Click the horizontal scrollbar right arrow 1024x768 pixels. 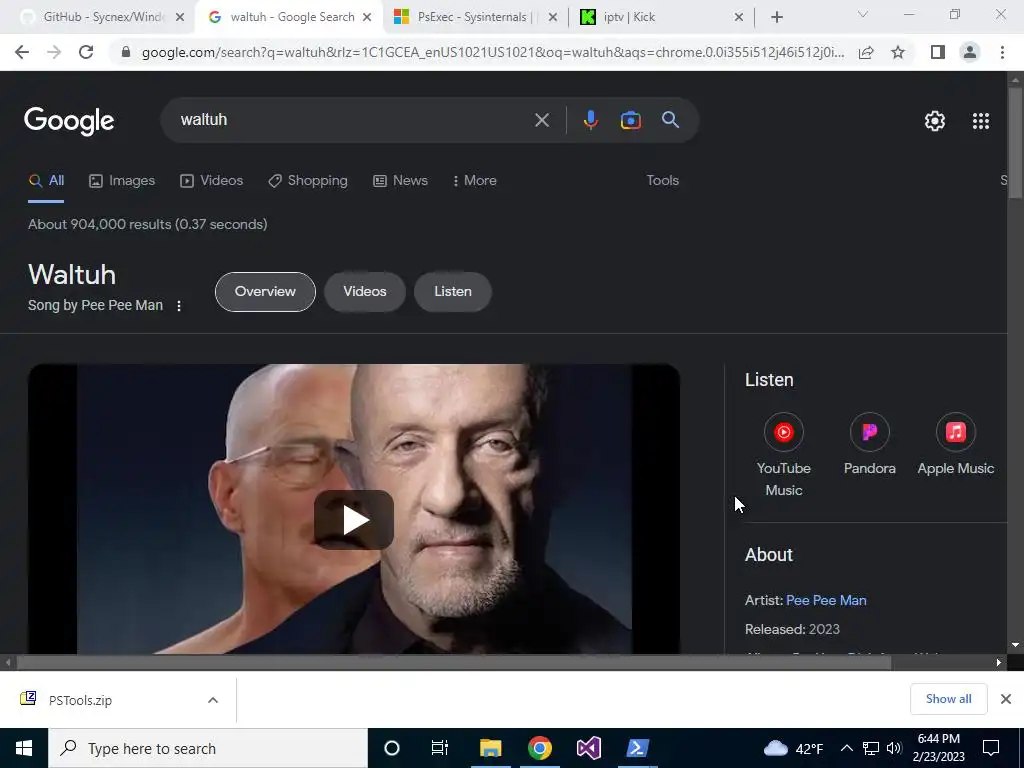(x=999, y=663)
